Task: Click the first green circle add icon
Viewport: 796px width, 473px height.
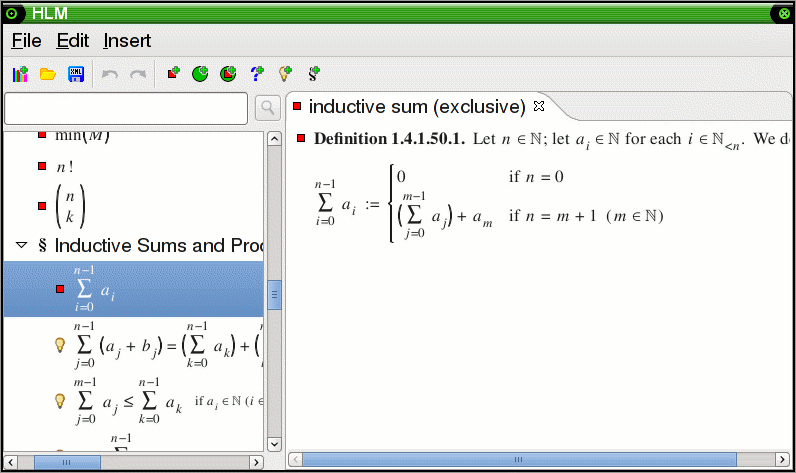Action: coord(201,74)
